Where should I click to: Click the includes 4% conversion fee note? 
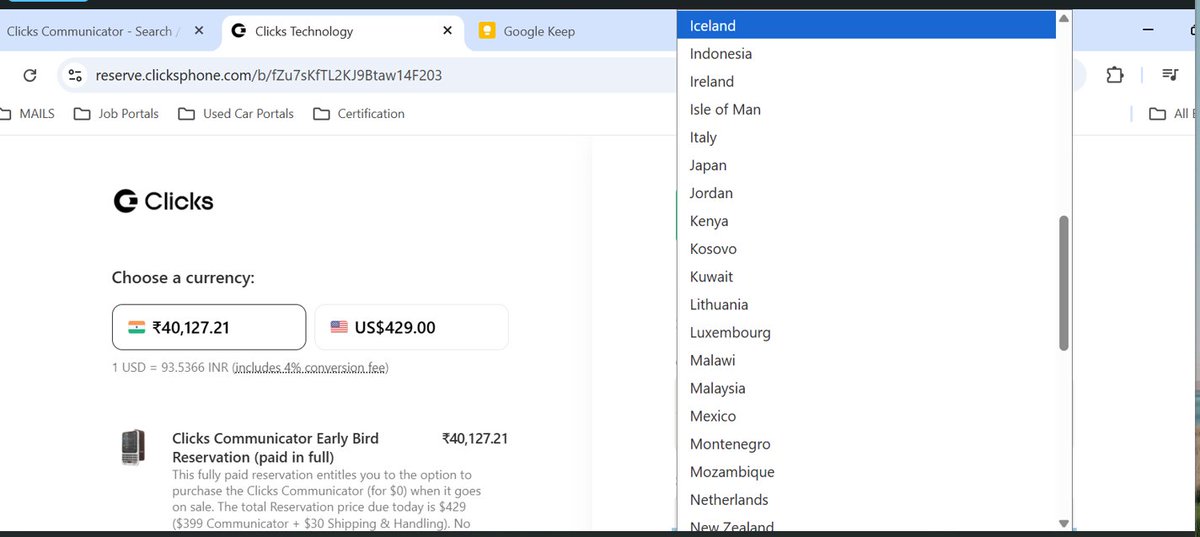click(310, 368)
